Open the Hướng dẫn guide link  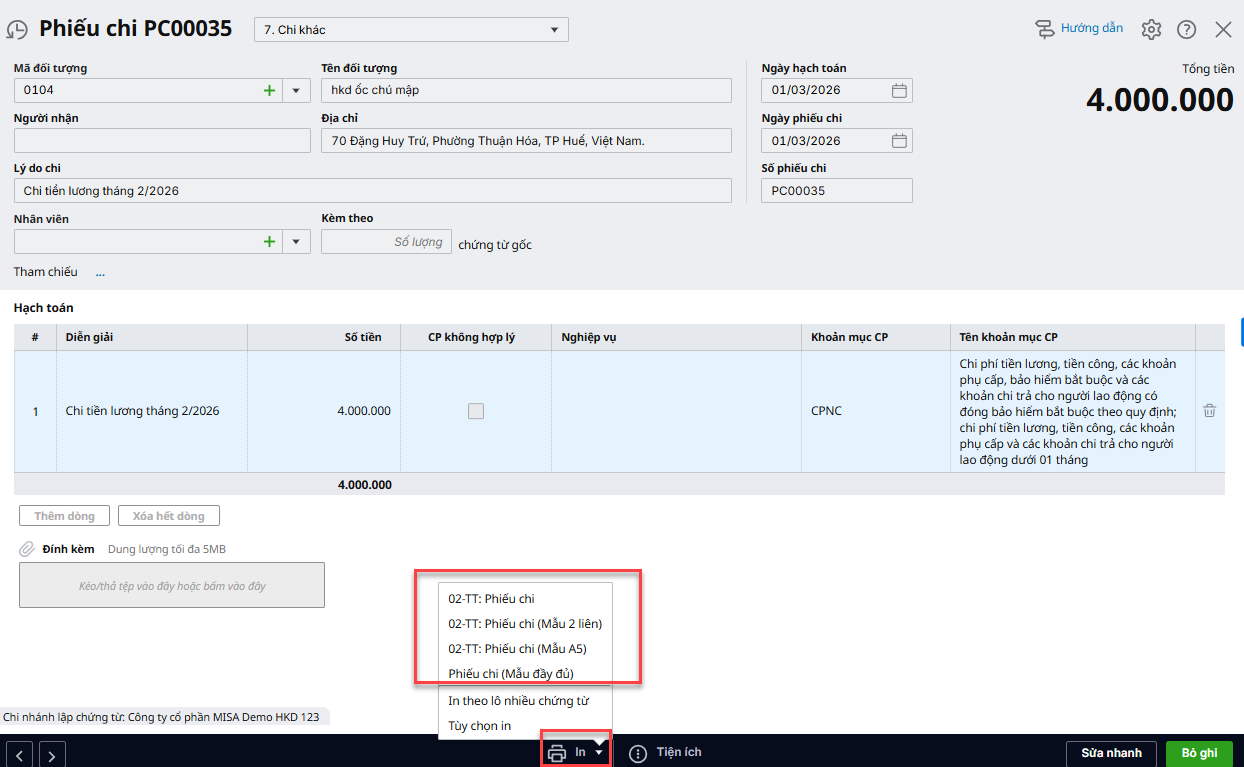click(1079, 29)
